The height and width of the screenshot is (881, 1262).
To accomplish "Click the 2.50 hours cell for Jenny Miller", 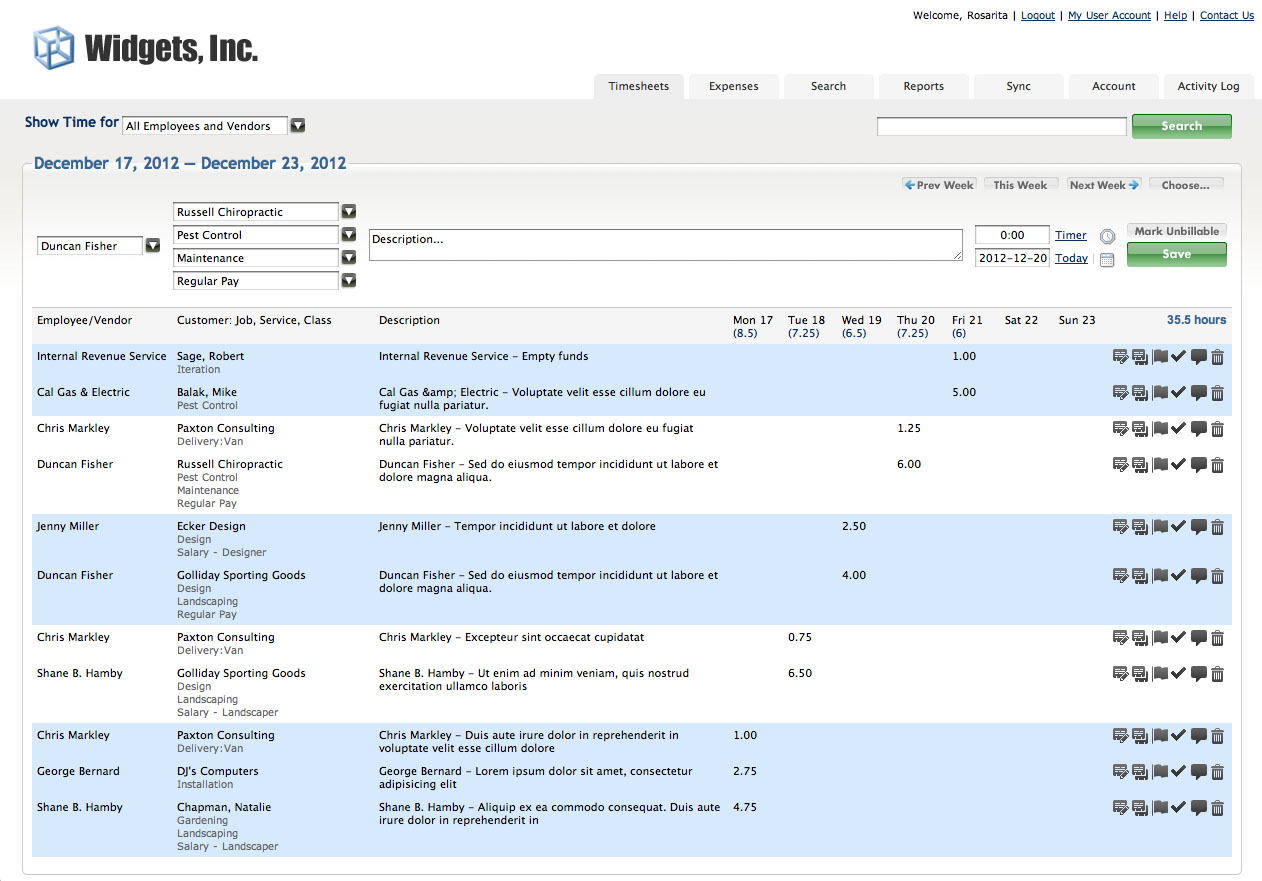I will click(x=854, y=526).
